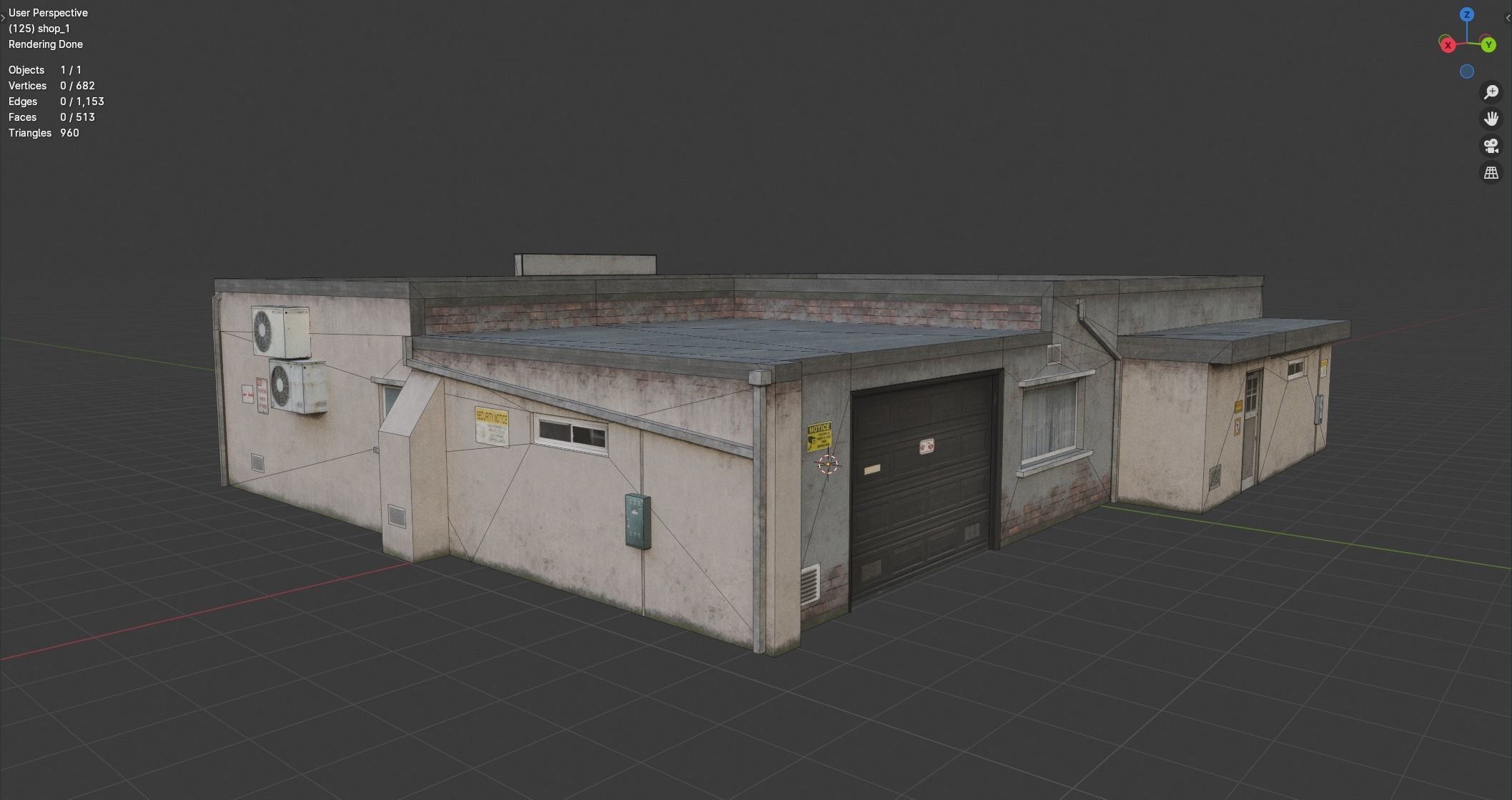Click the hand pan view icon
1512x800 pixels.
1491,119
